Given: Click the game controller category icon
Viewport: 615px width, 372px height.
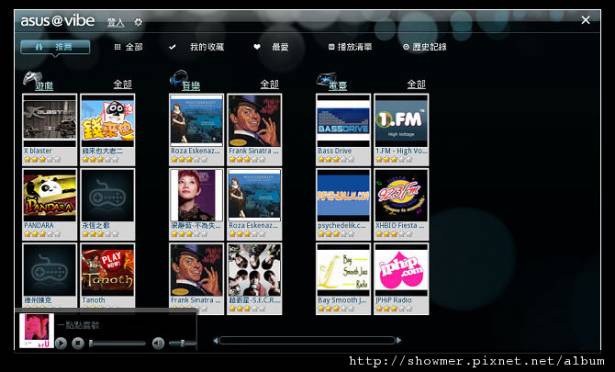Looking at the screenshot, I should pyautogui.click(x=31, y=78).
